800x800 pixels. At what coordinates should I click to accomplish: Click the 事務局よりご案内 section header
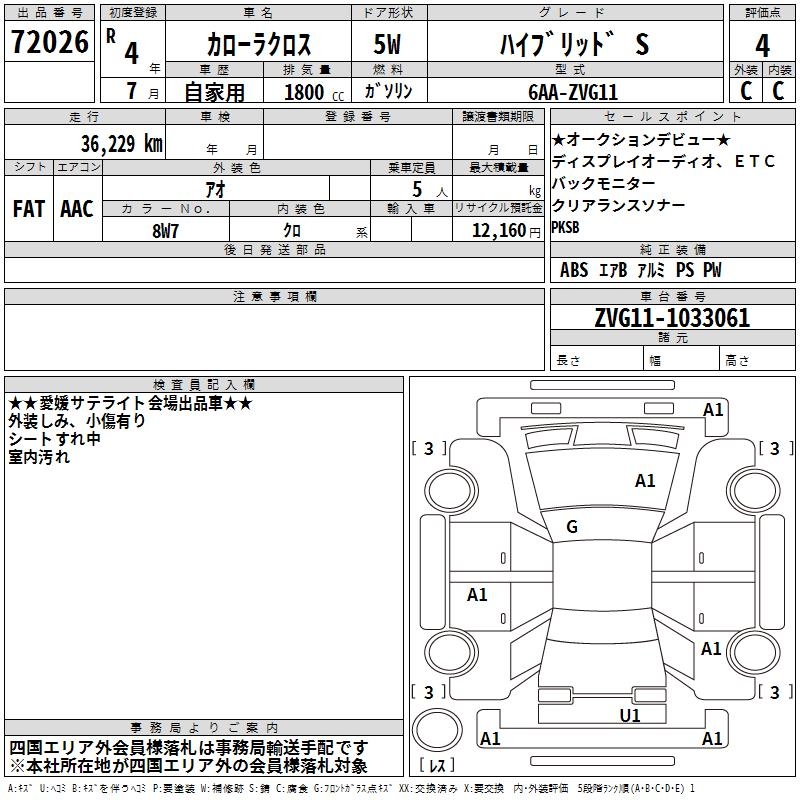[x=204, y=728]
